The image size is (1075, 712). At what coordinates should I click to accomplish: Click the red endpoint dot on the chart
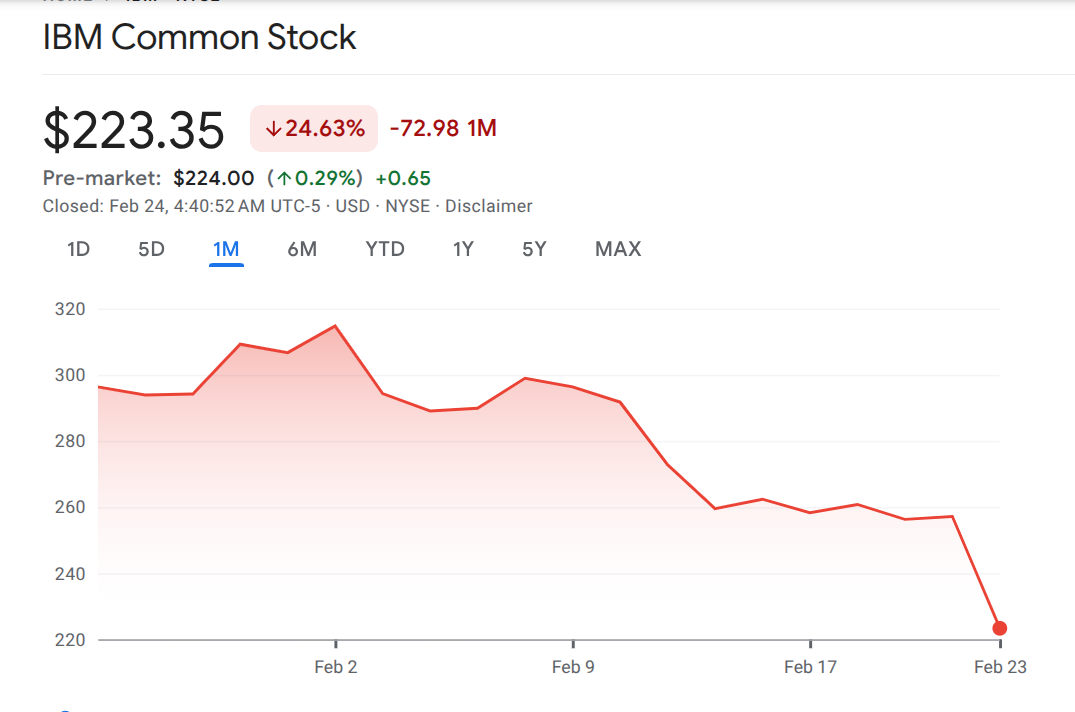pyautogui.click(x=999, y=629)
